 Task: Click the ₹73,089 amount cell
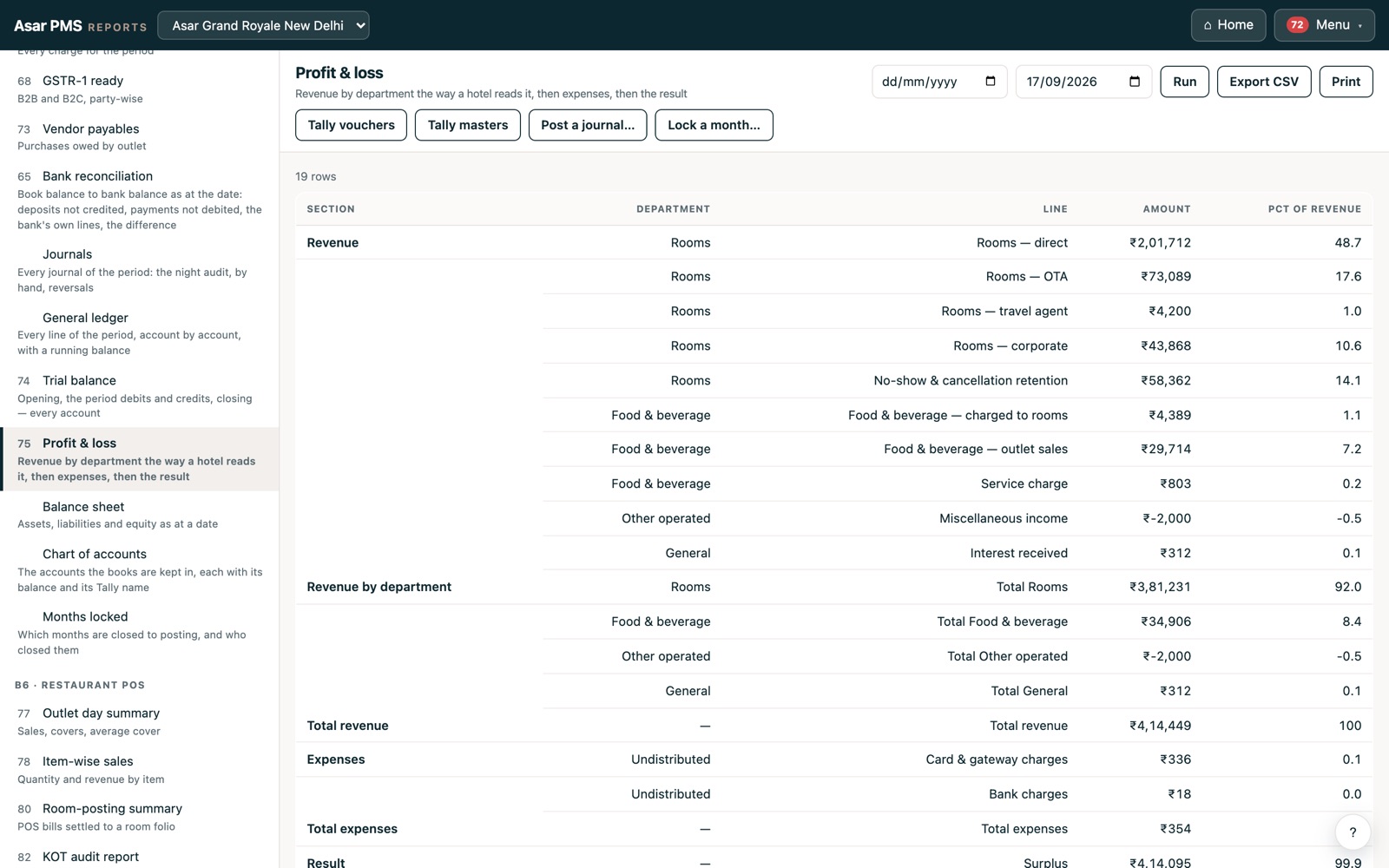coord(1166,277)
